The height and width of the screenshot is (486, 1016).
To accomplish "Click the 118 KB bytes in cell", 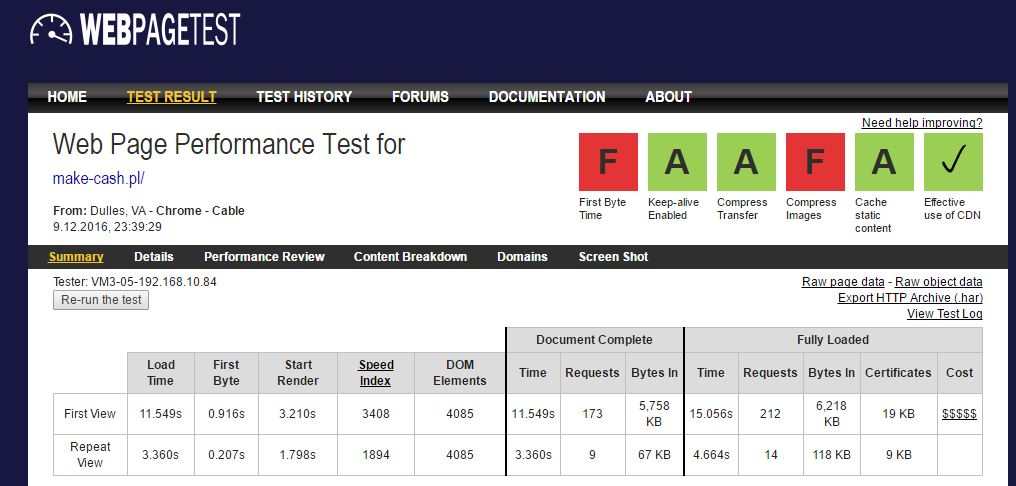I will (831, 455).
